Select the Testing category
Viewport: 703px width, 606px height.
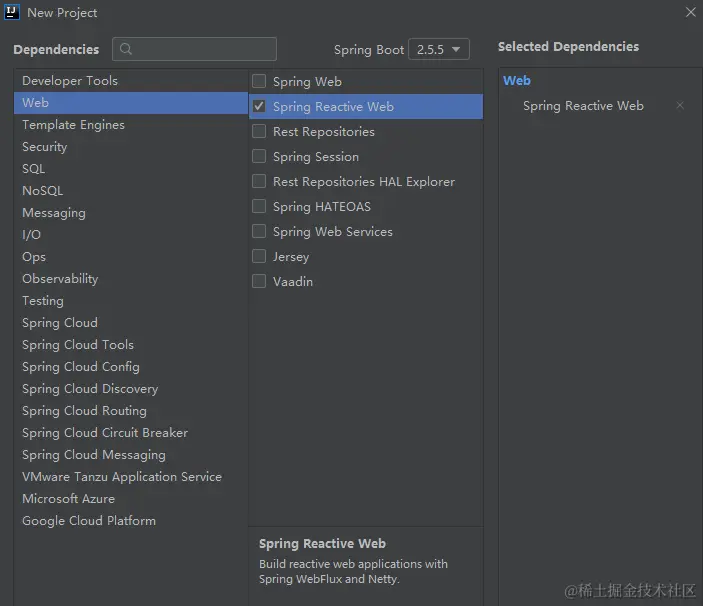click(131, 300)
